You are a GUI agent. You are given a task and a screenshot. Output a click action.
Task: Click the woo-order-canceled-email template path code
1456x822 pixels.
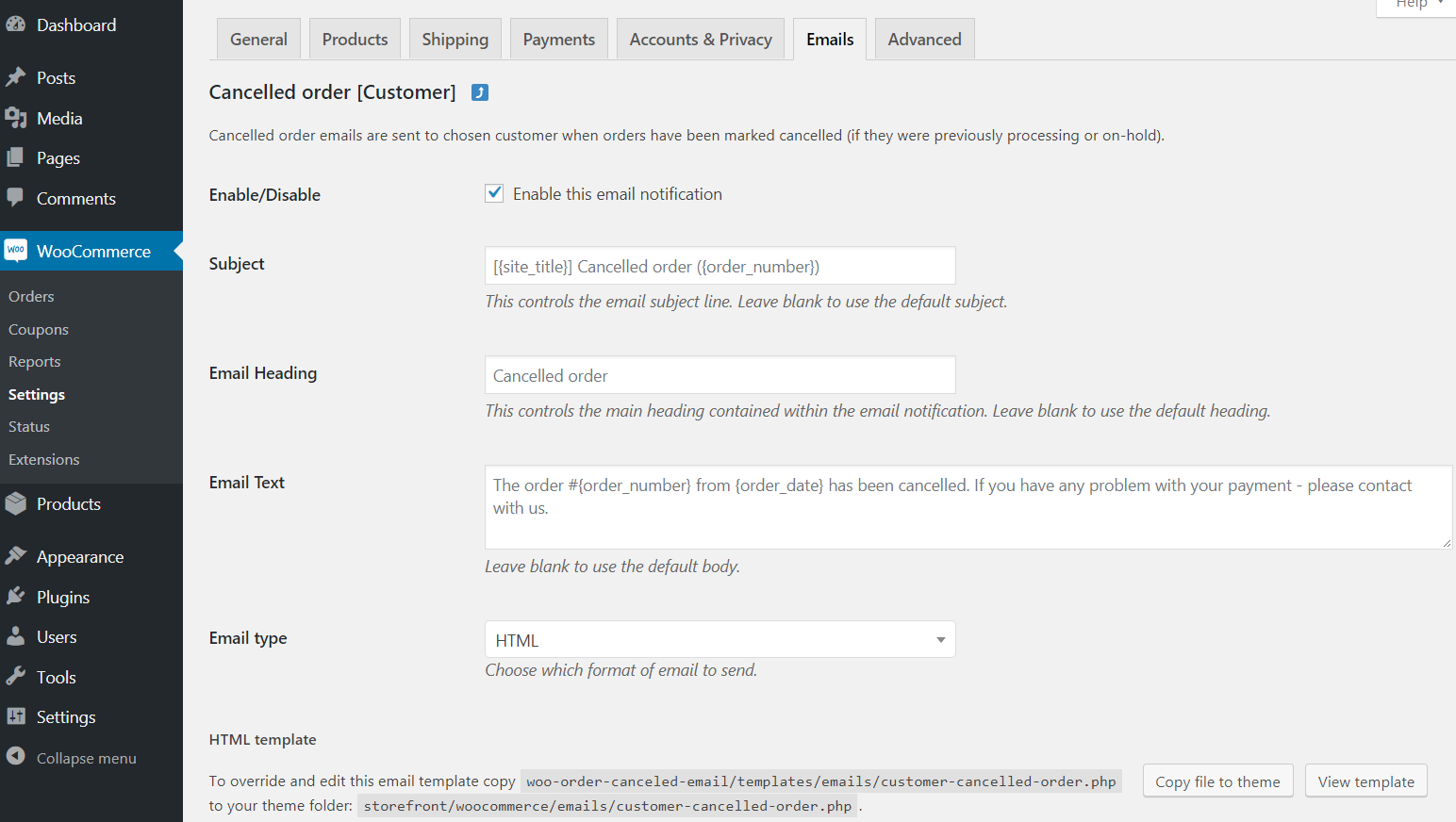point(821,781)
